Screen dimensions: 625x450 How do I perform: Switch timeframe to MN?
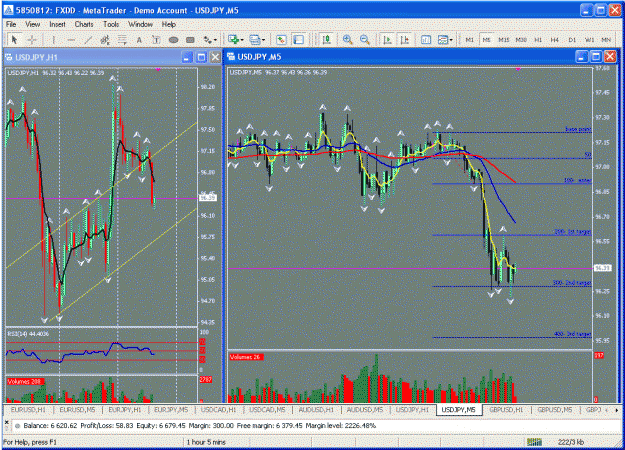point(606,40)
